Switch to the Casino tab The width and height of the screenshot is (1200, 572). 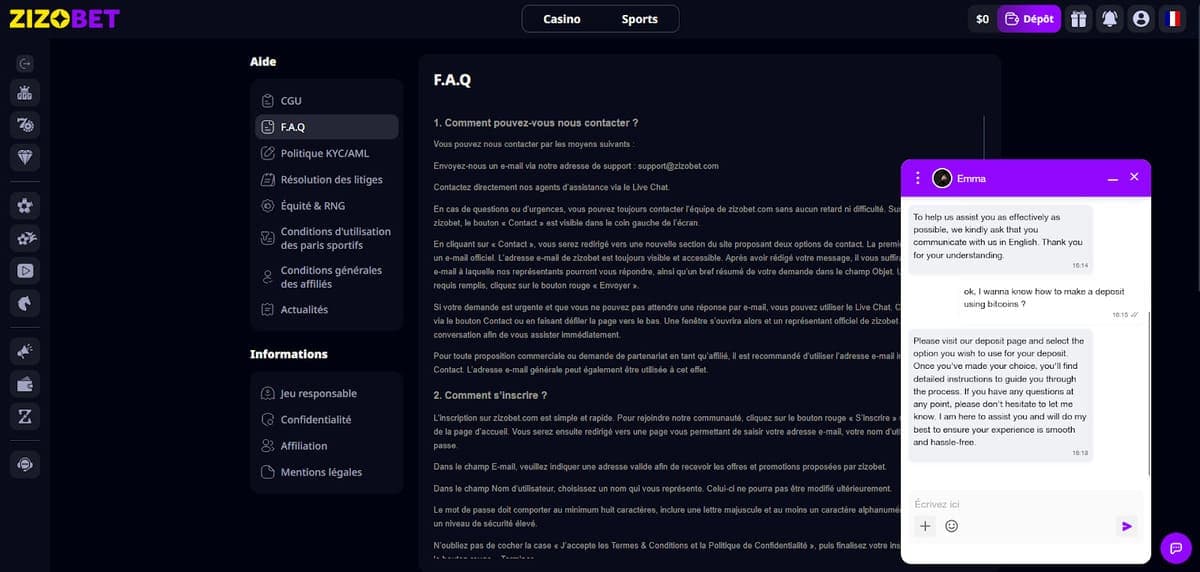coord(561,19)
